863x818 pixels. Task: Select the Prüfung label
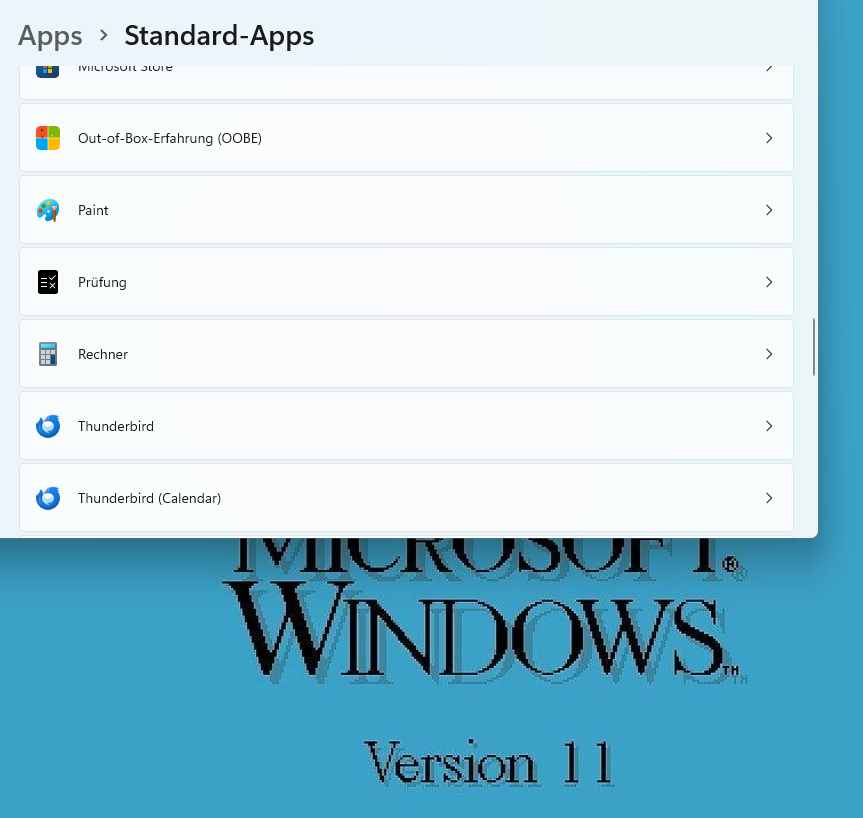(x=102, y=282)
